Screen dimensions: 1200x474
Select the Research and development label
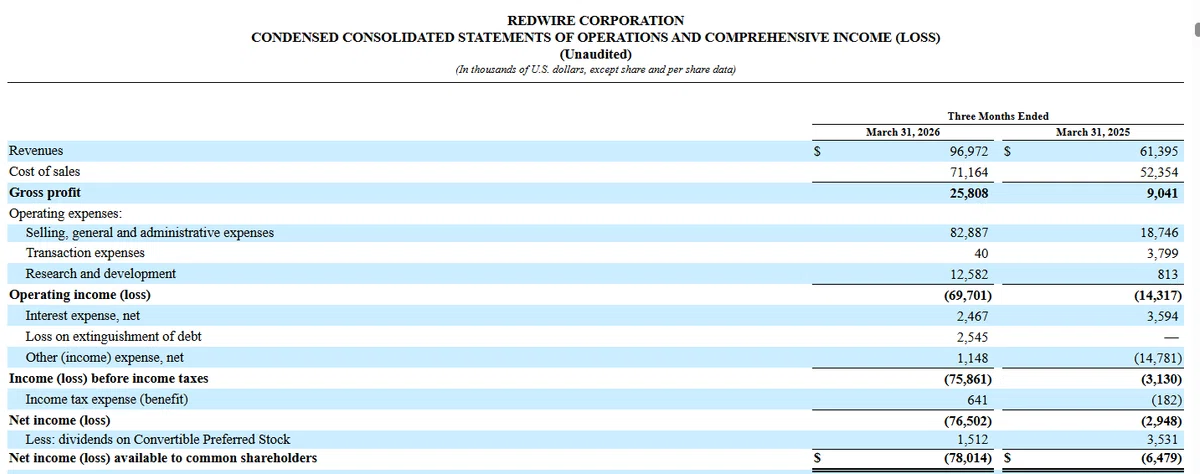coord(101,274)
